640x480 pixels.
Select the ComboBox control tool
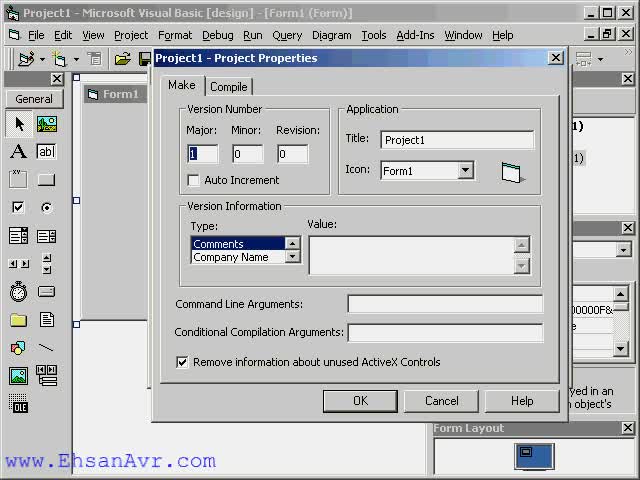[x=19, y=236]
